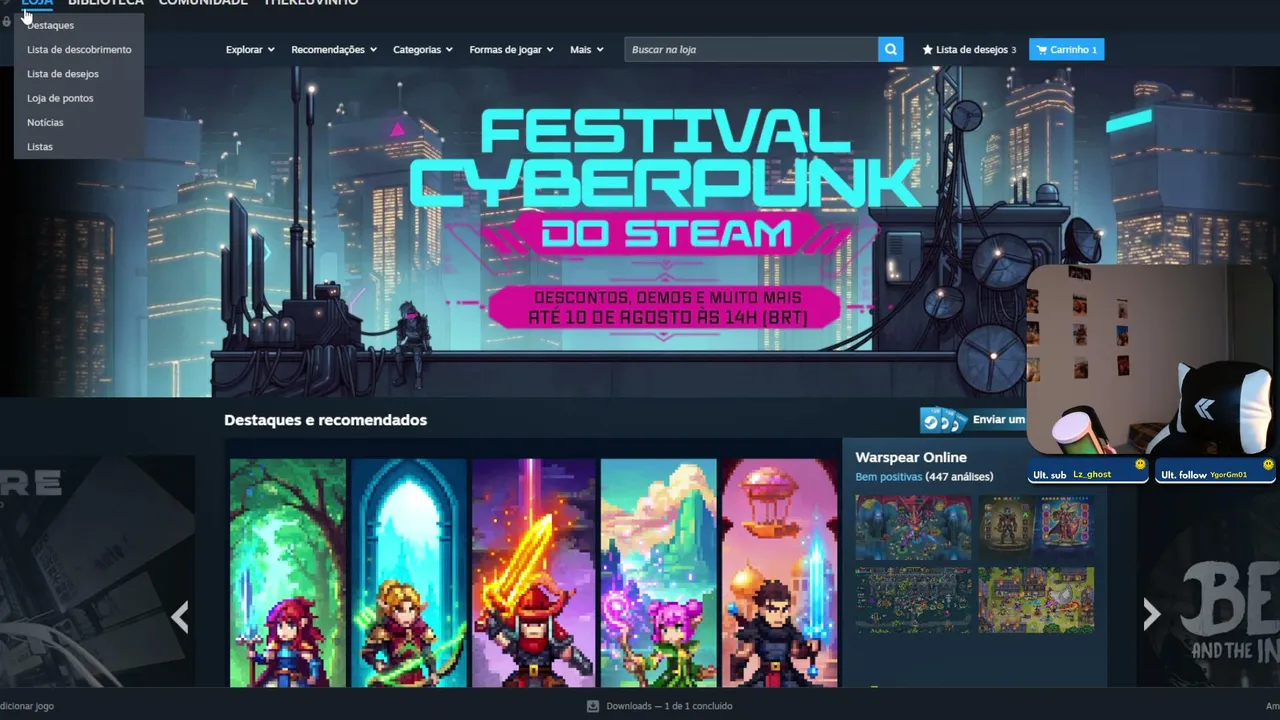Open Warspear Online bottom-right screenshot
The height and width of the screenshot is (720, 1280).
click(x=1036, y=600)
